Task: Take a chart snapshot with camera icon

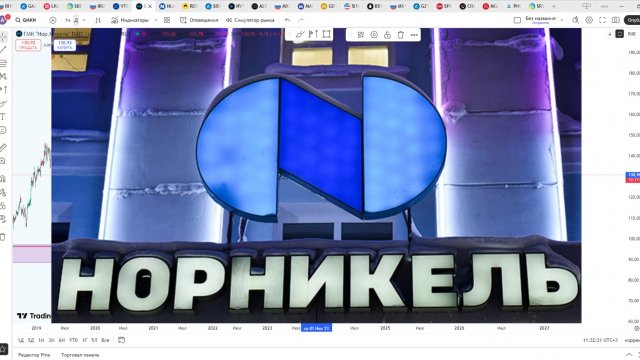Action: pyautogui.click(x=616, y=20)
